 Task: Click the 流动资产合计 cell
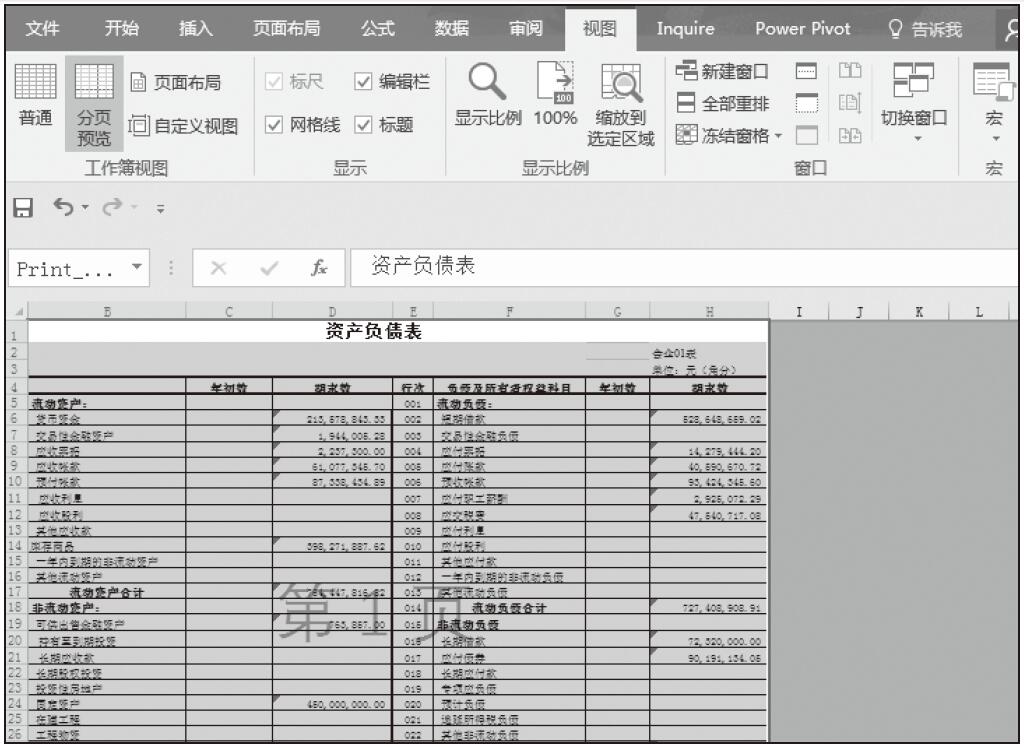(x=107, y=592)
